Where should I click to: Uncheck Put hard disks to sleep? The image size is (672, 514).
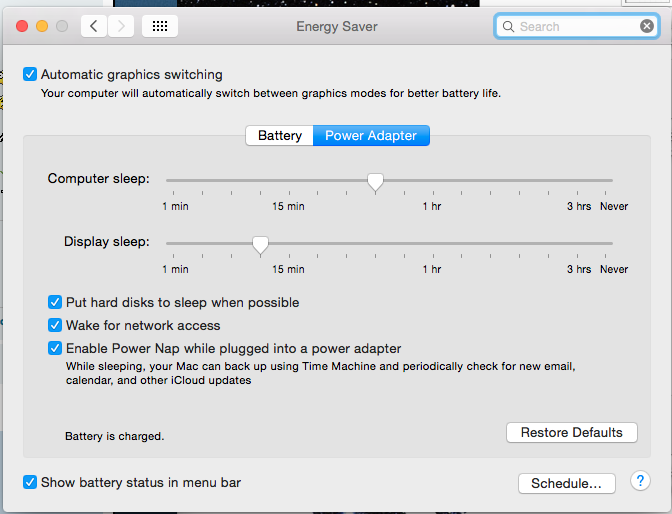[55, 302]
